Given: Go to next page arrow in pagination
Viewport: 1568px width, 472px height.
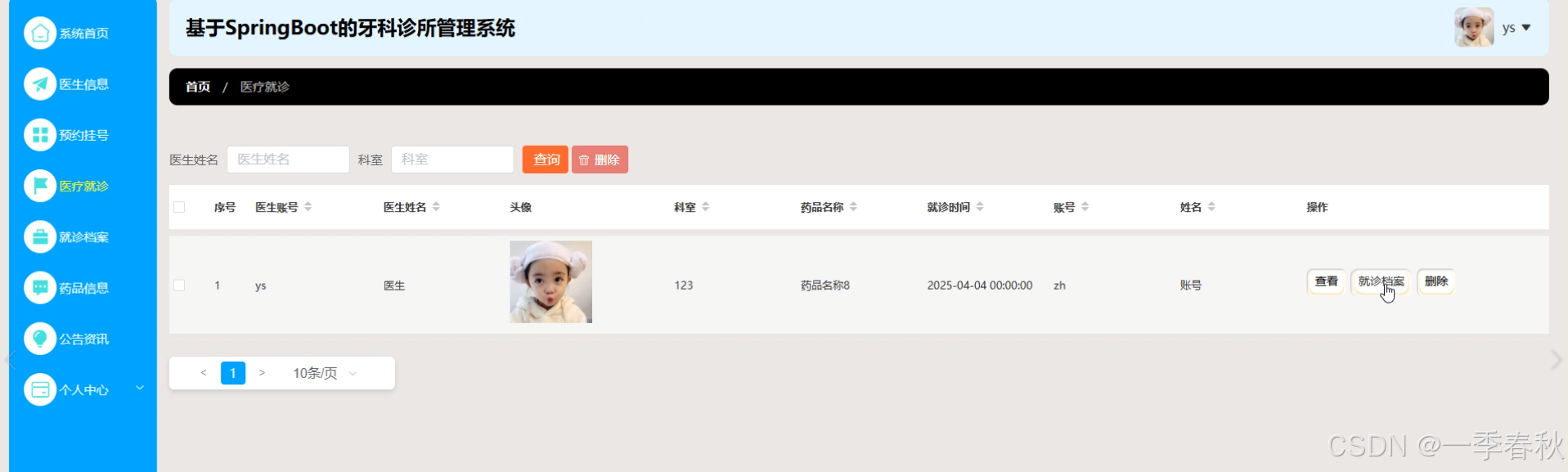Looking at the screenshot, I should 262,373.
